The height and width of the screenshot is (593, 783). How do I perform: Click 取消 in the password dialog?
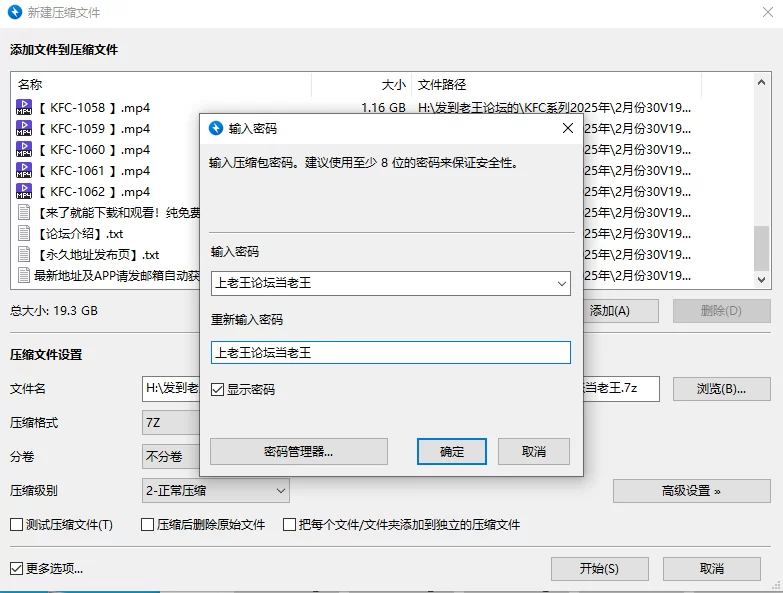pyautogui.click(x=534, y=452)
